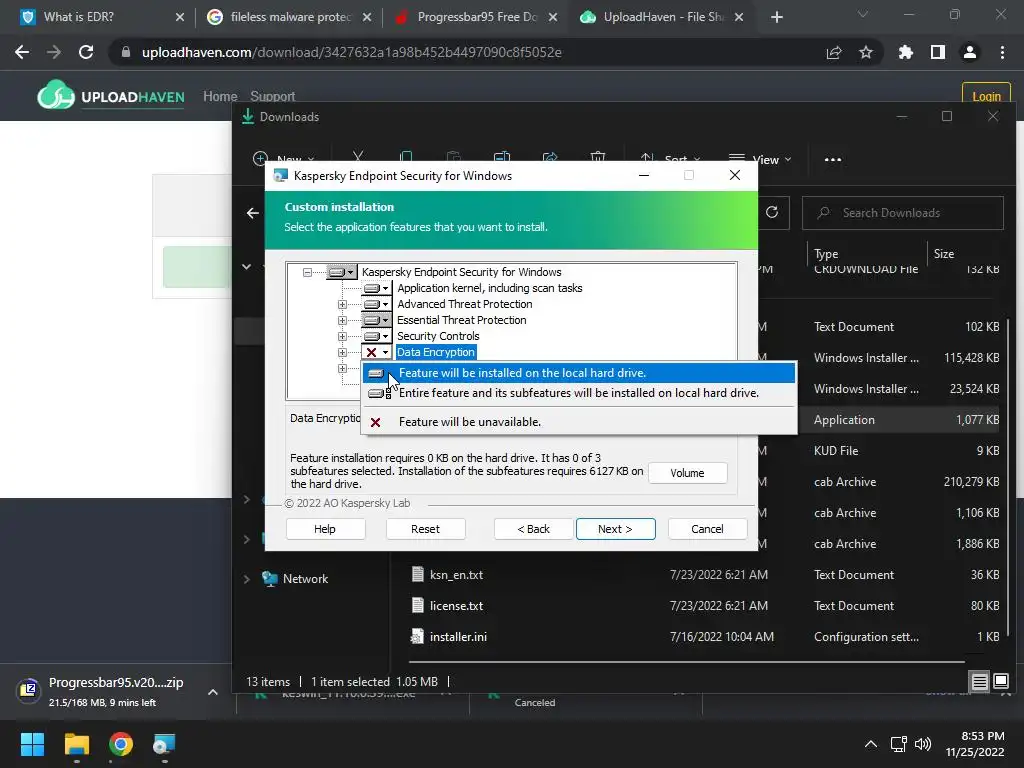Switch to the 'fileless malware' Google tab
1024x768 pixels.
[x=289, y=17]
